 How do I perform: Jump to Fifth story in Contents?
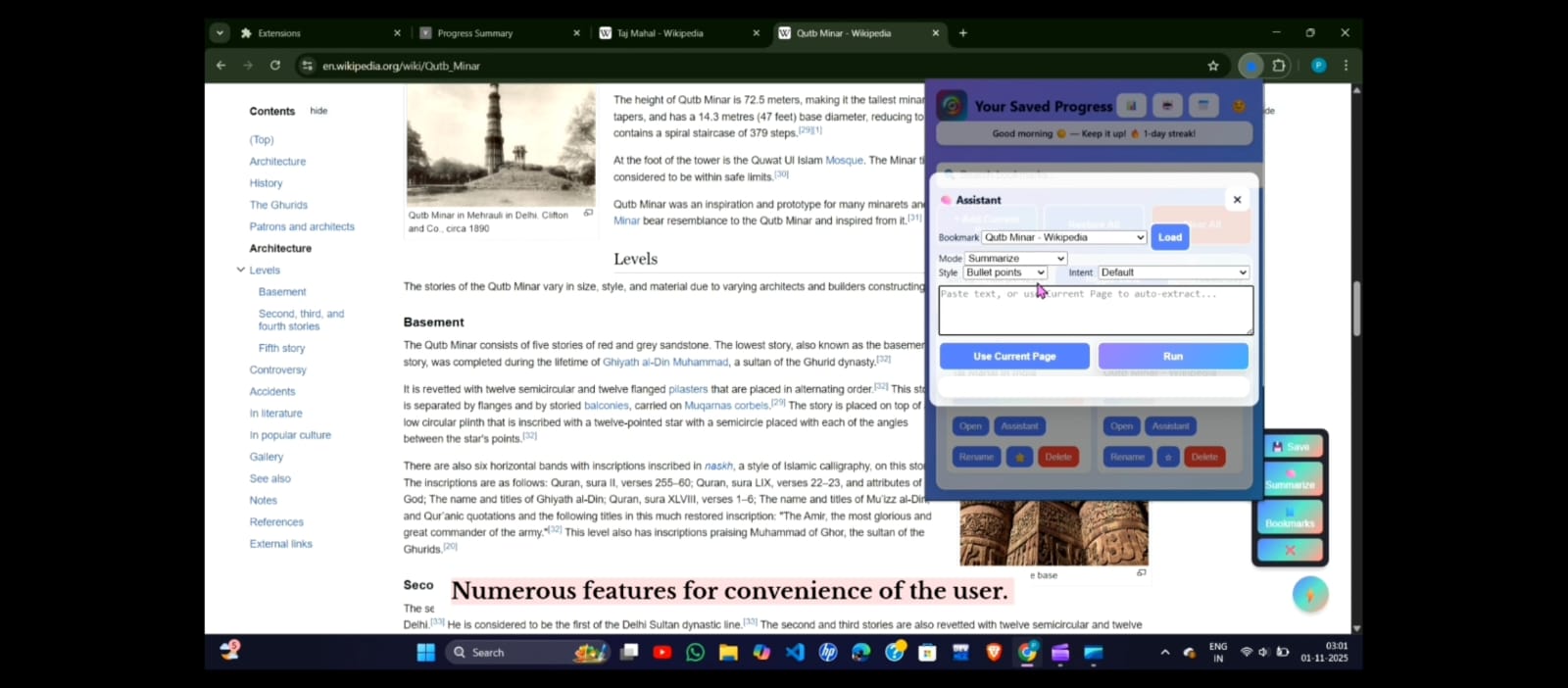point(281,348)
